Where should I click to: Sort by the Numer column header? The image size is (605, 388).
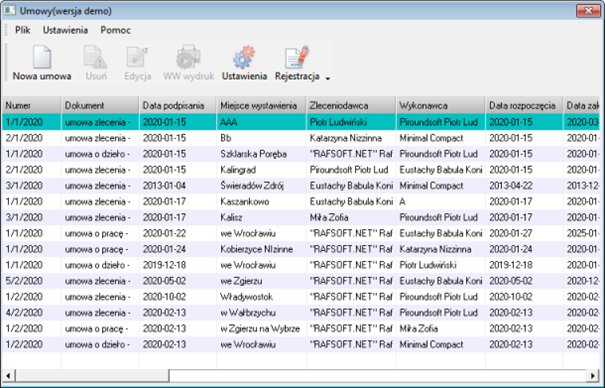[31, 105]
